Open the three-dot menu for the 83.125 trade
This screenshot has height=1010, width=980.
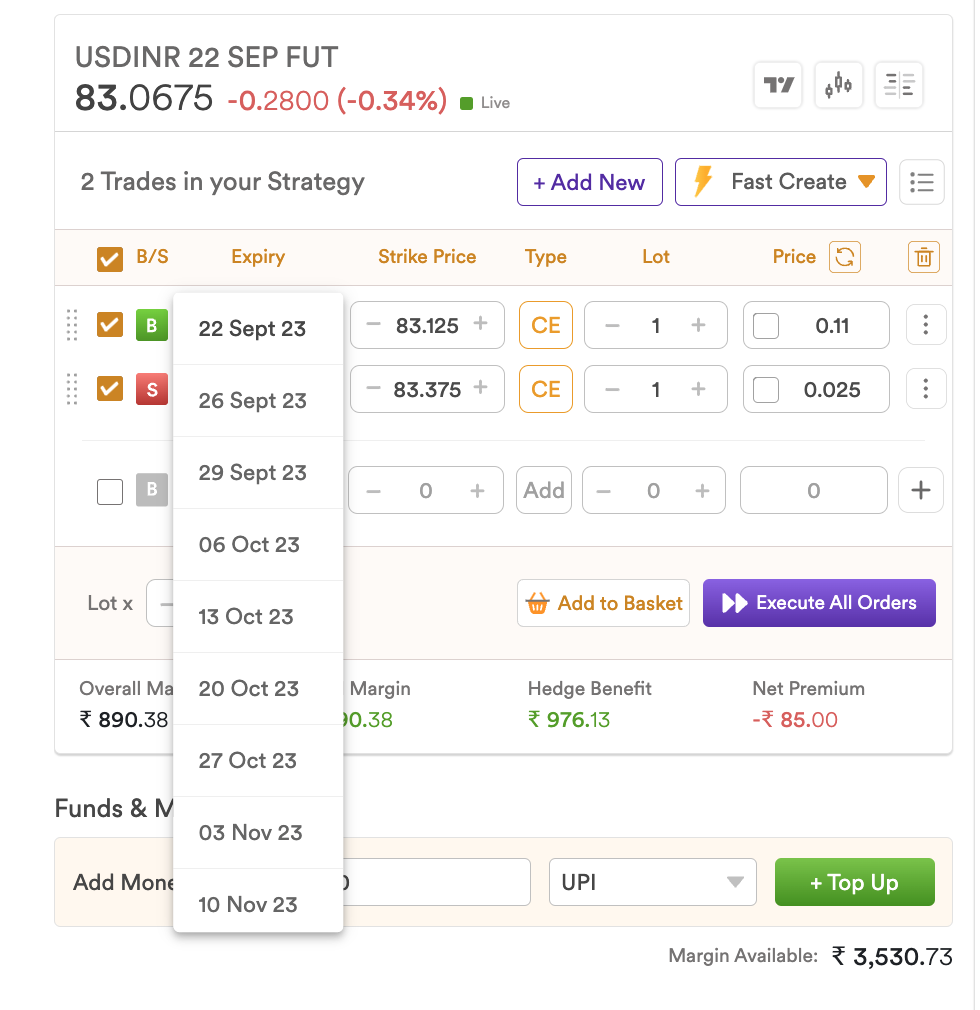pyautogui.click(x=925, y=325)
